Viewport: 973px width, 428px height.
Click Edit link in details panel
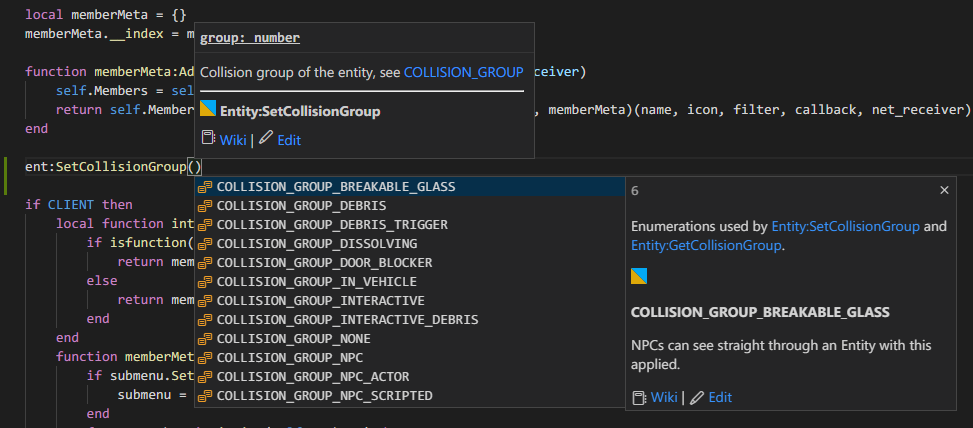coord(720,398)
